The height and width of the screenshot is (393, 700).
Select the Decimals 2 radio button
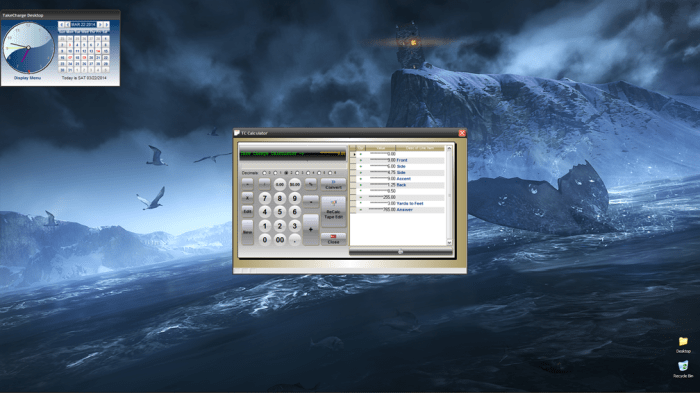(286, 173)
